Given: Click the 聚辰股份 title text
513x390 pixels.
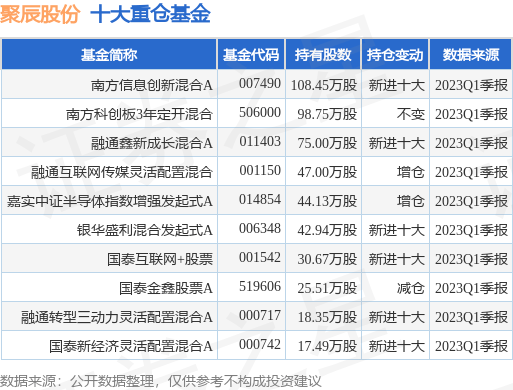Looking at the screenshot, I should pos(40,14).
